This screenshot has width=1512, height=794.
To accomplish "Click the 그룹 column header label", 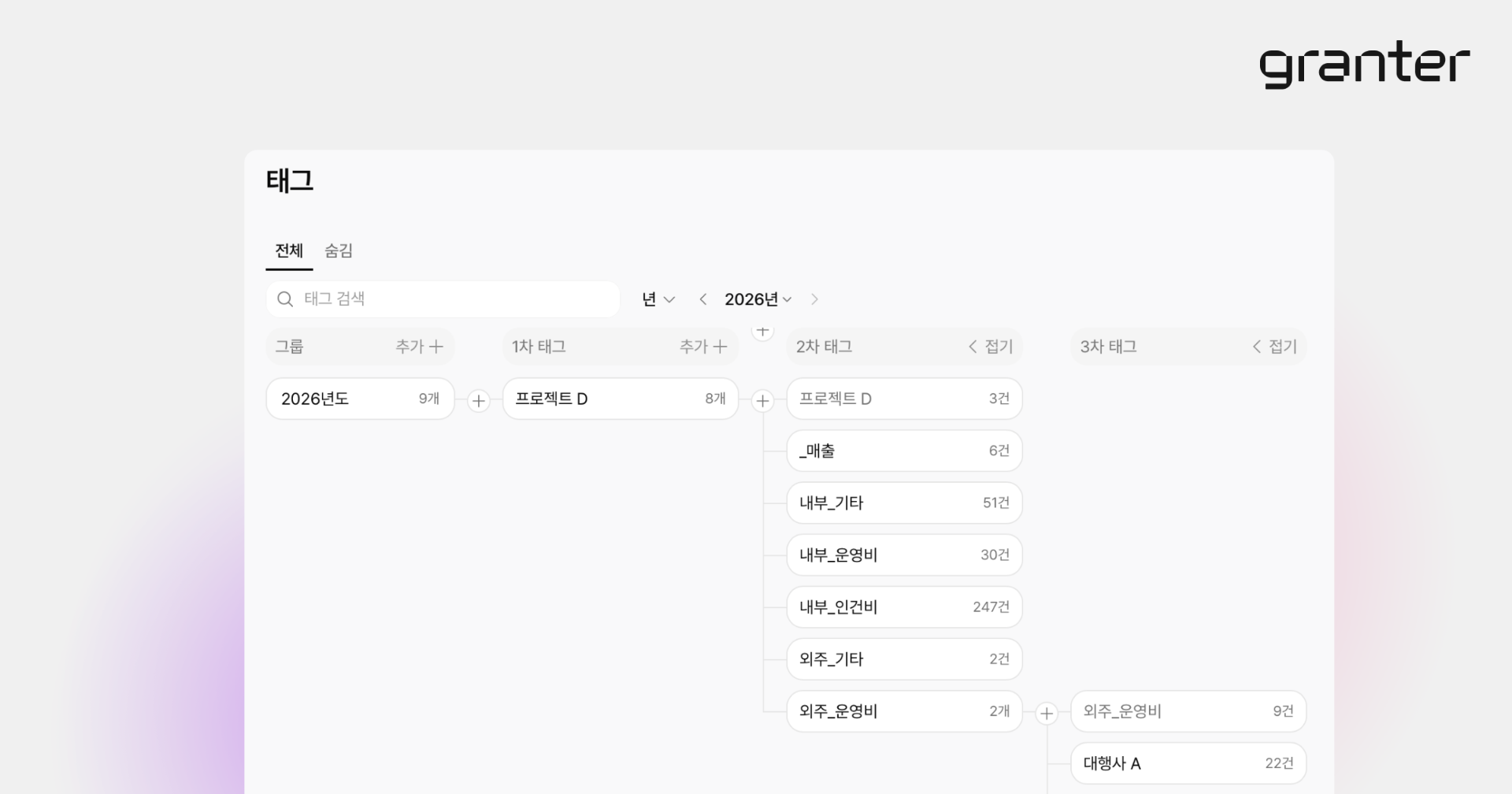I will click(289, 347).
